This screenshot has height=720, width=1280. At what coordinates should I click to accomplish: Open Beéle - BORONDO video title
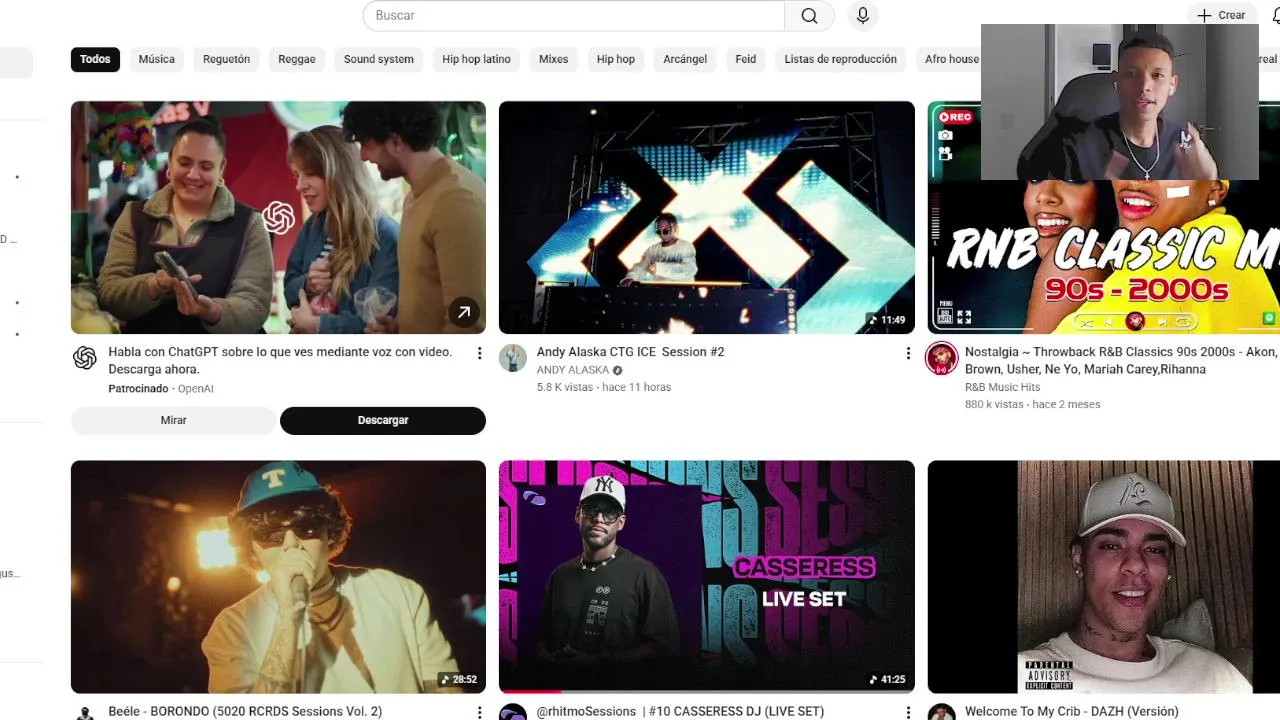(245, 711)
